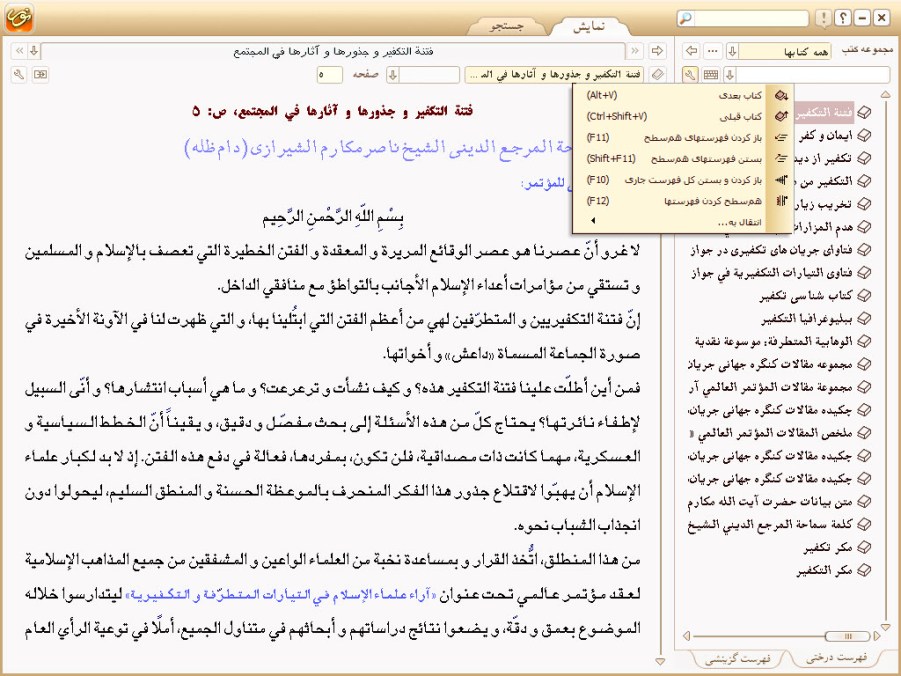Click the ellipsis button beside همه کتابها

tap(713, 51)
